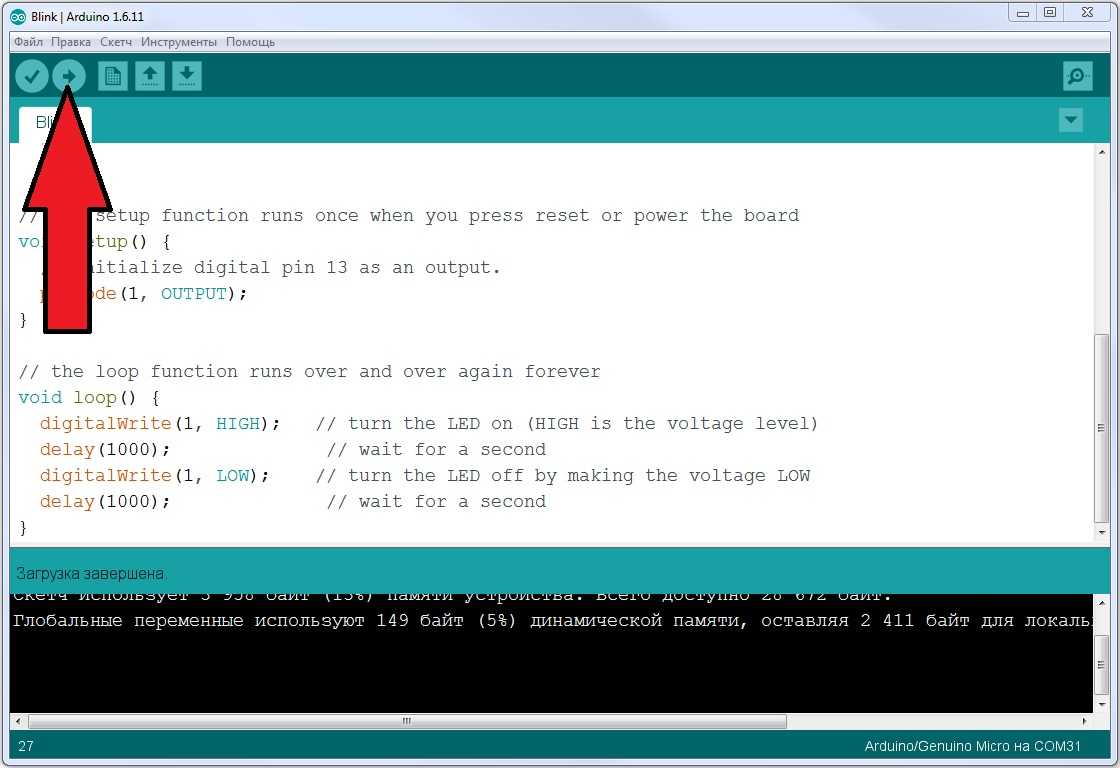Click the Arduino logo in title bar
The image size is (1120, 768).
(18, 13)
